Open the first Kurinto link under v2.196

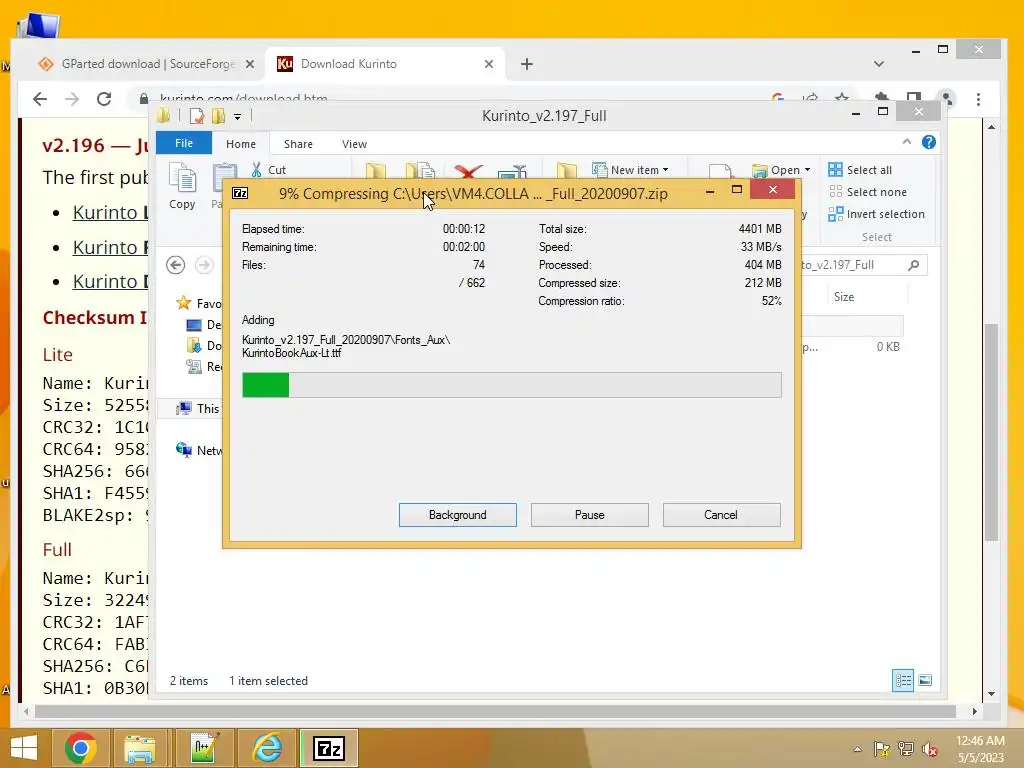point(110,212)
